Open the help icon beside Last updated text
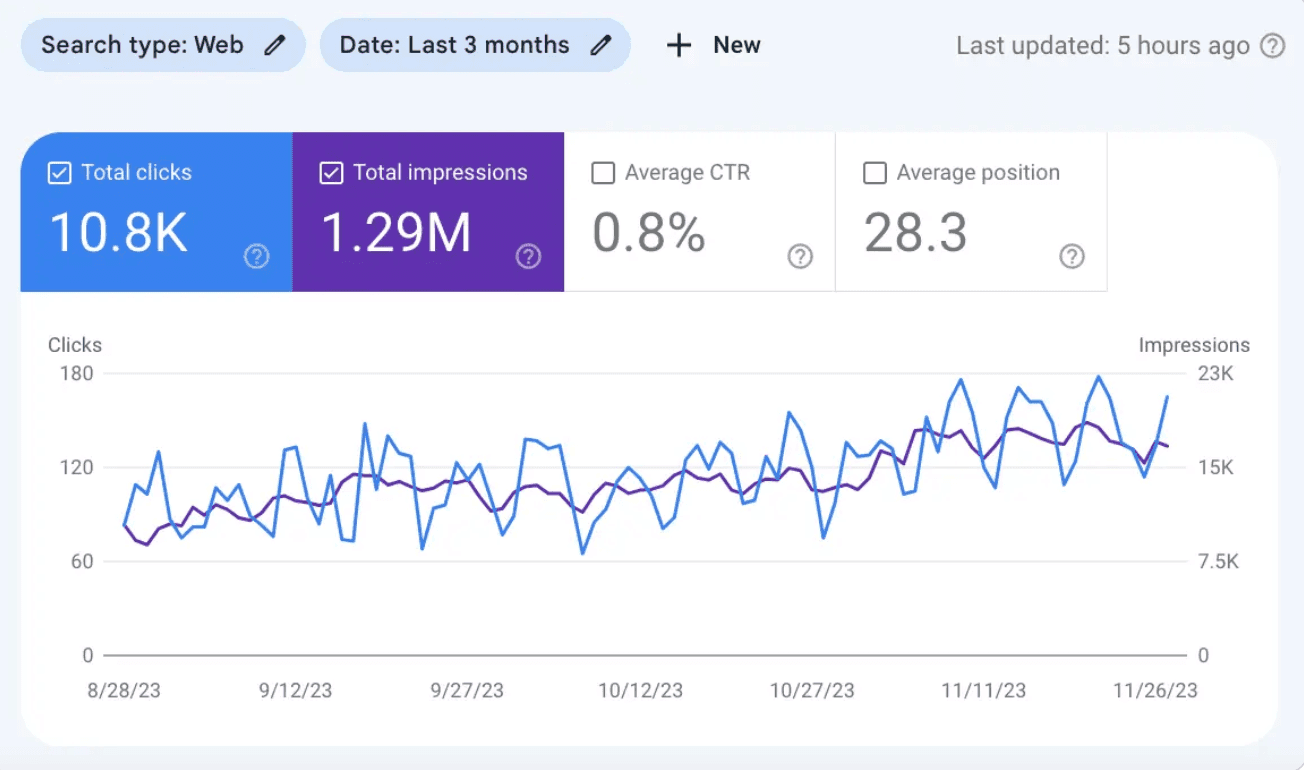 1273,45
